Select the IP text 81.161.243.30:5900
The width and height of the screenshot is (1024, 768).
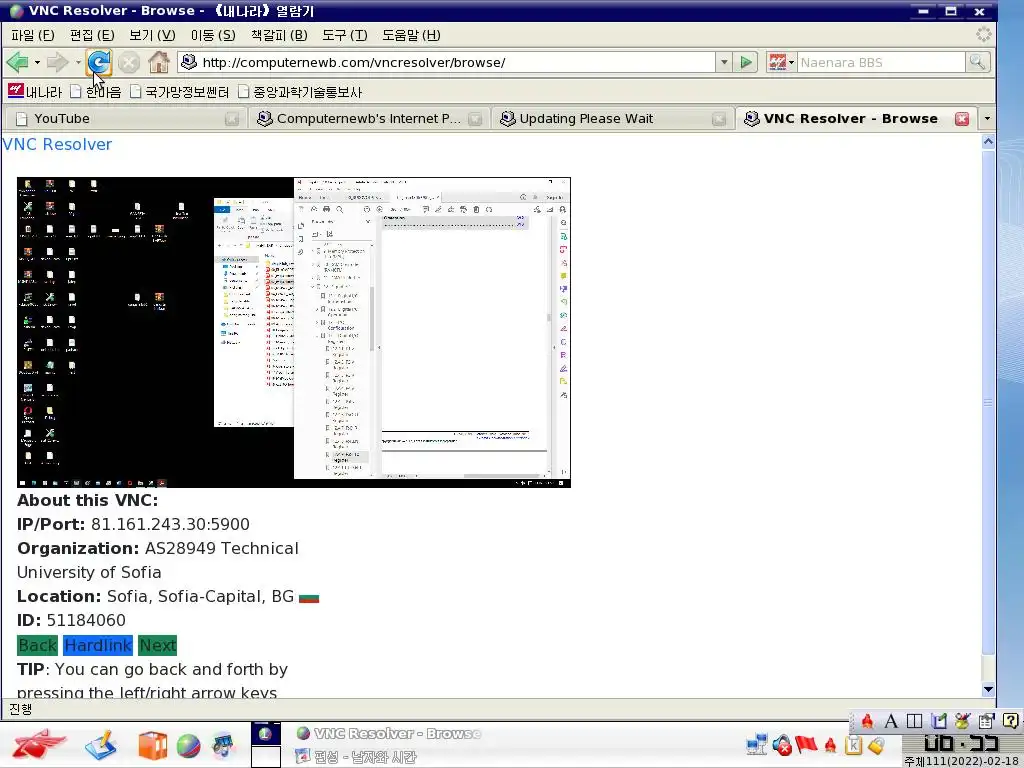(x=170, y=524)
